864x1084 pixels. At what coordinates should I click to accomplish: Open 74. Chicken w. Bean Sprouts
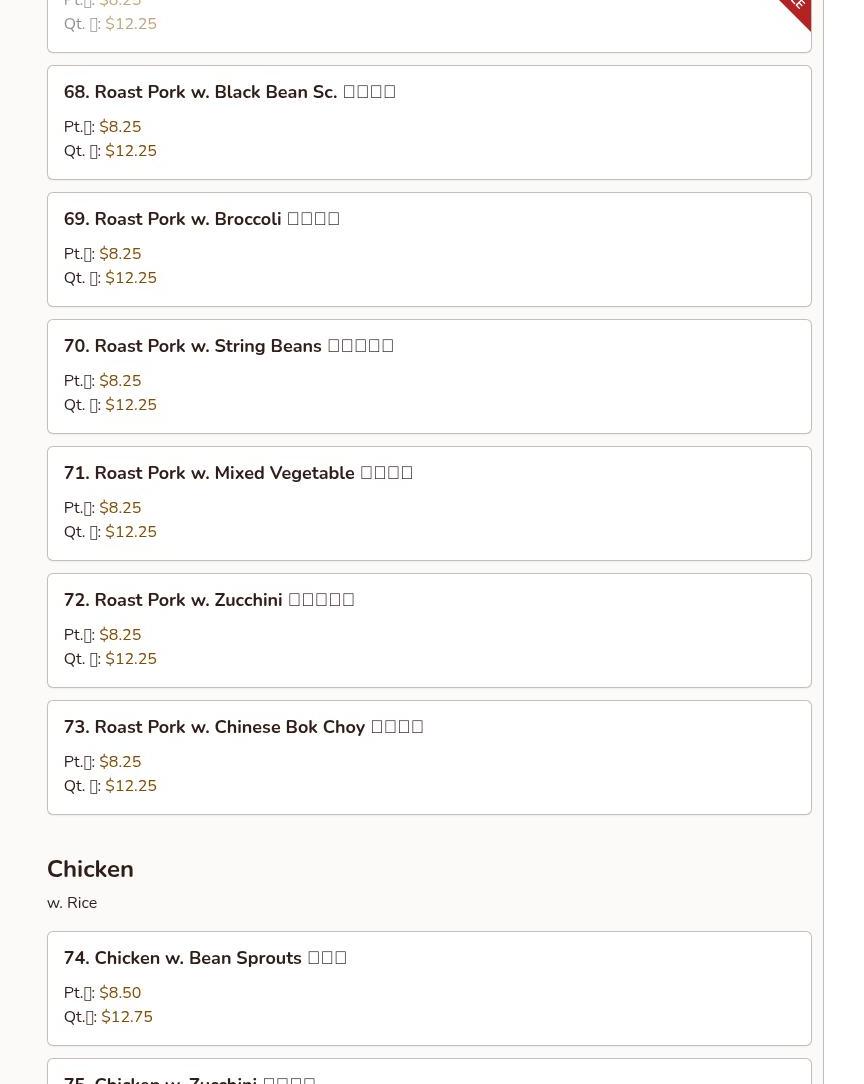tap(205, 958)
